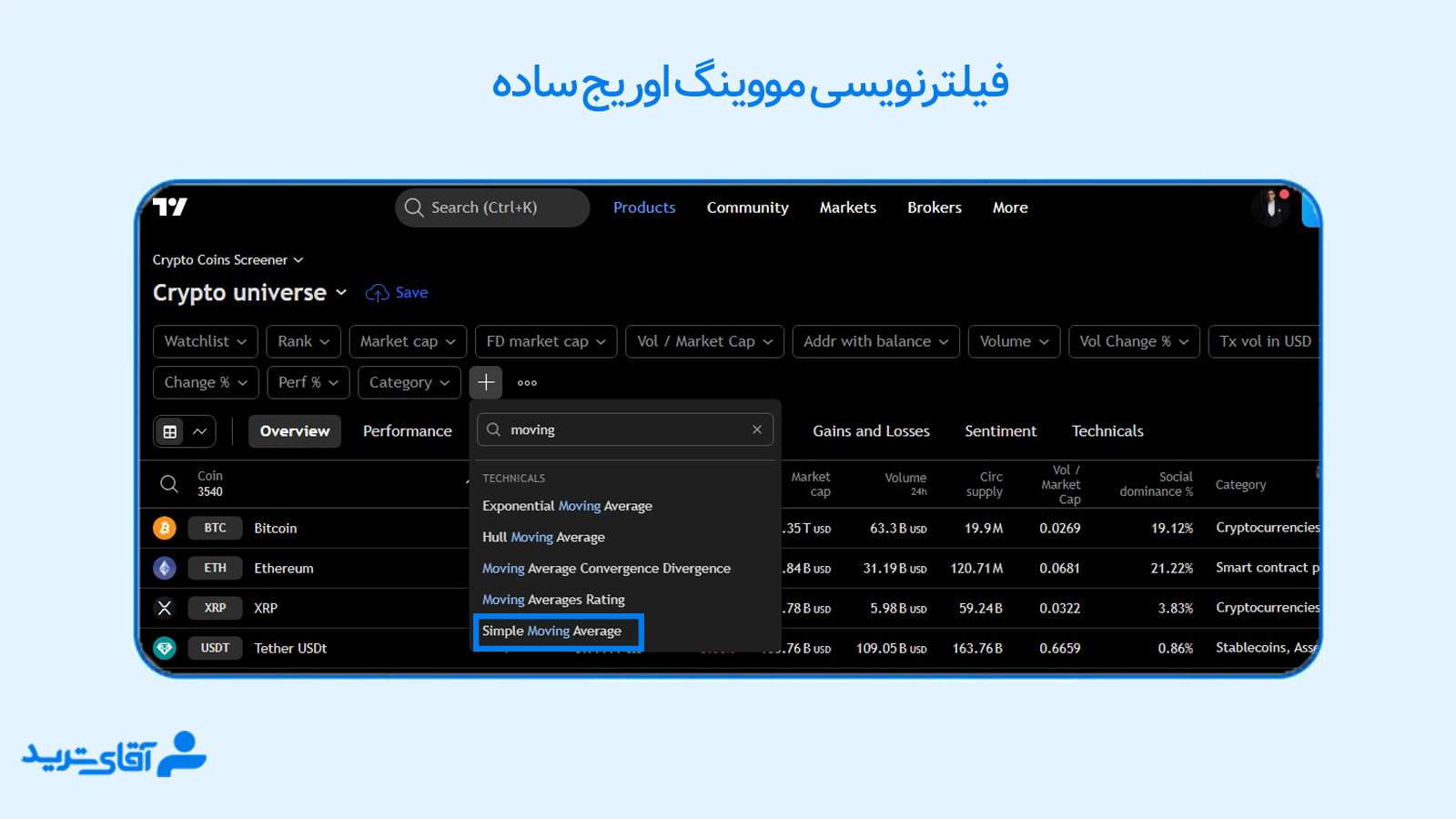The height and width of the screenshot is (819, 1456).
Task: Open the ellipsis more-filters icon
Action: [526, 382]
